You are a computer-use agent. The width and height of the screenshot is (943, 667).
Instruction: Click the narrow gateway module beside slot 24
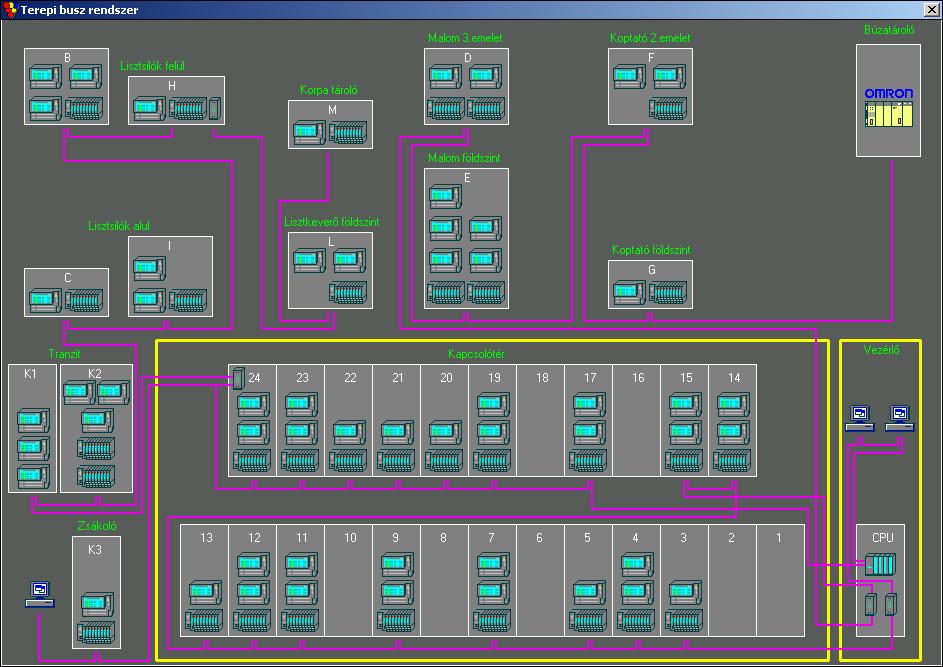click(x=238, y=379)
